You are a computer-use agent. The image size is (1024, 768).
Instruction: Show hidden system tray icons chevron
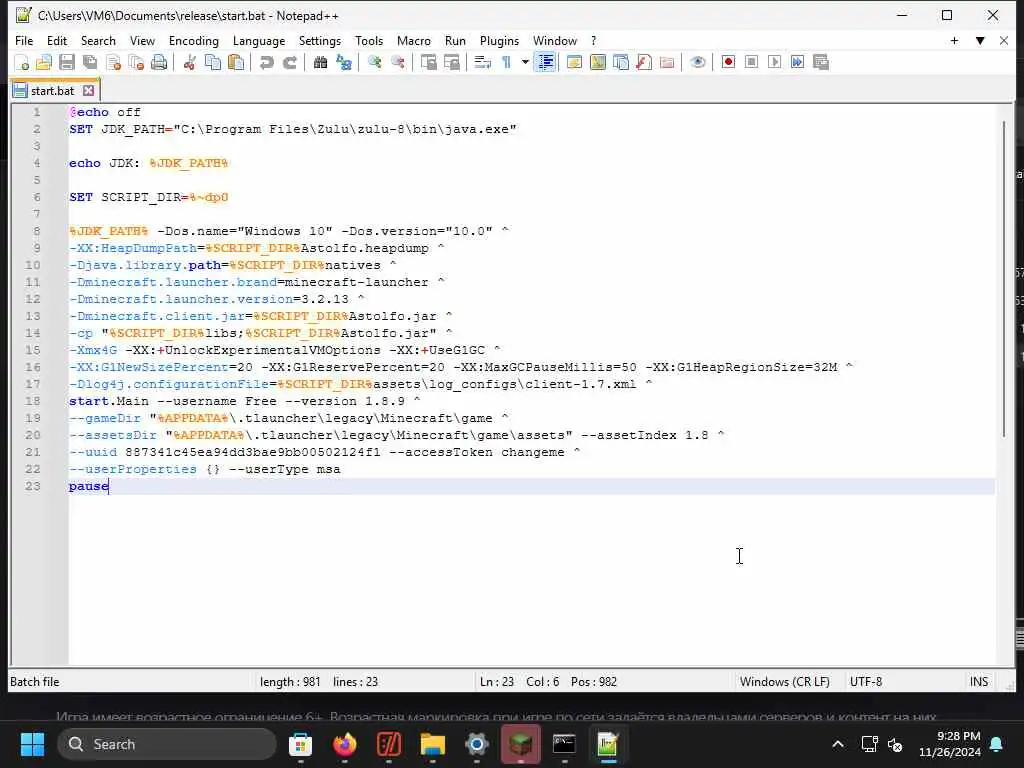coord(838,744)
